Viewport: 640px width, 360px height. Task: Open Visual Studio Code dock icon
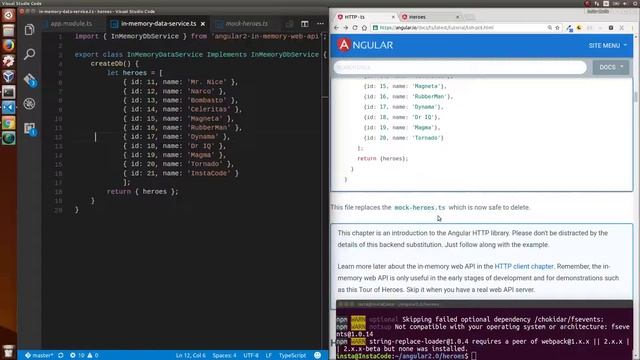[8, 108]
